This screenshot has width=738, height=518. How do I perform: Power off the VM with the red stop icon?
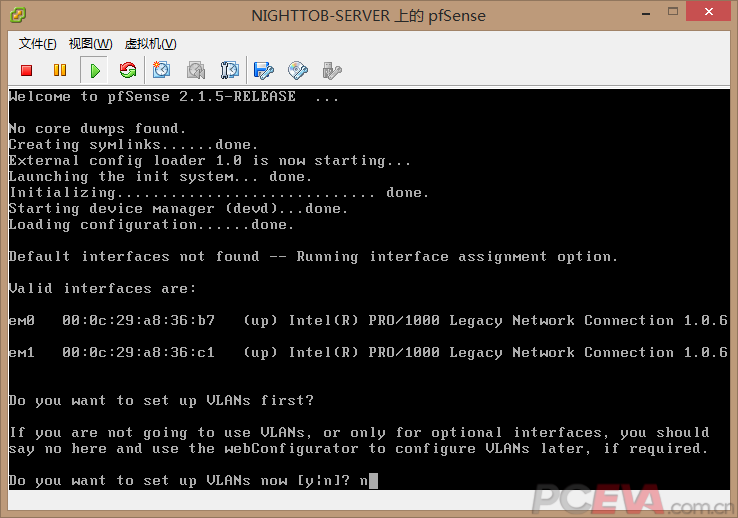[27, 70]
